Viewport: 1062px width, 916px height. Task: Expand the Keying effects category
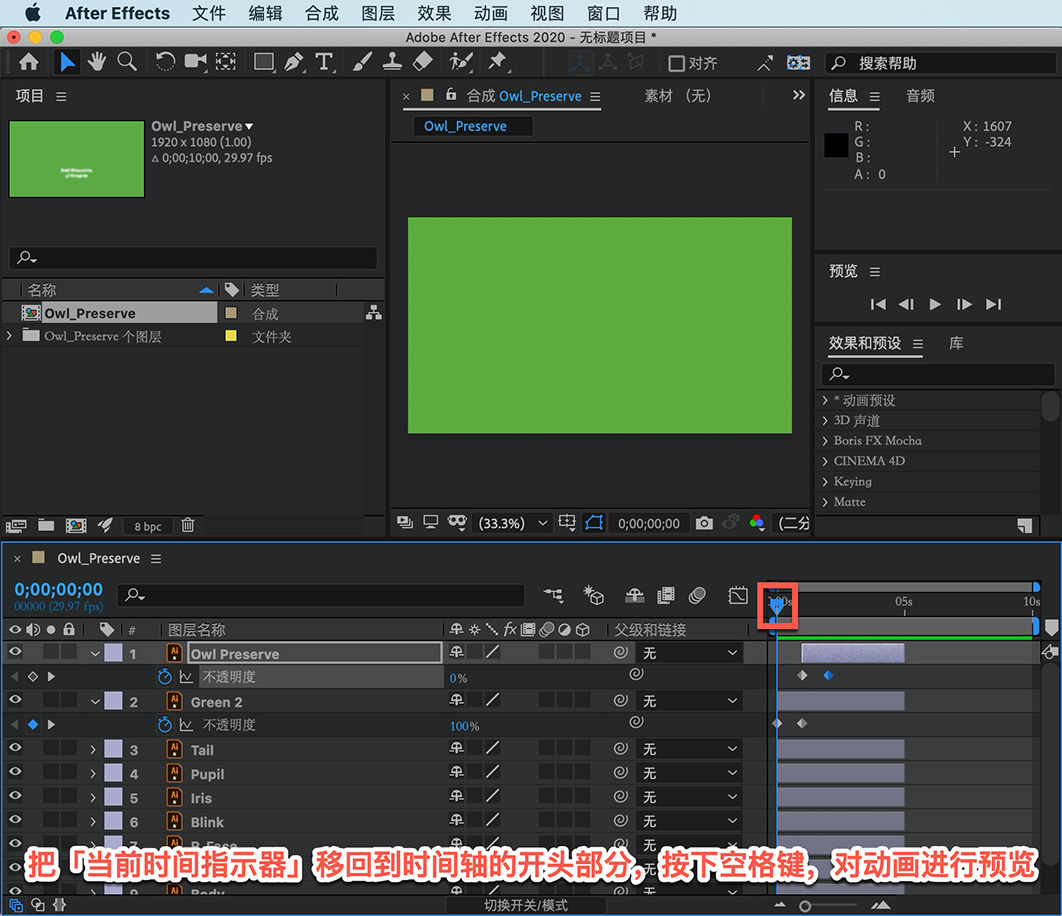pos(825,482)
